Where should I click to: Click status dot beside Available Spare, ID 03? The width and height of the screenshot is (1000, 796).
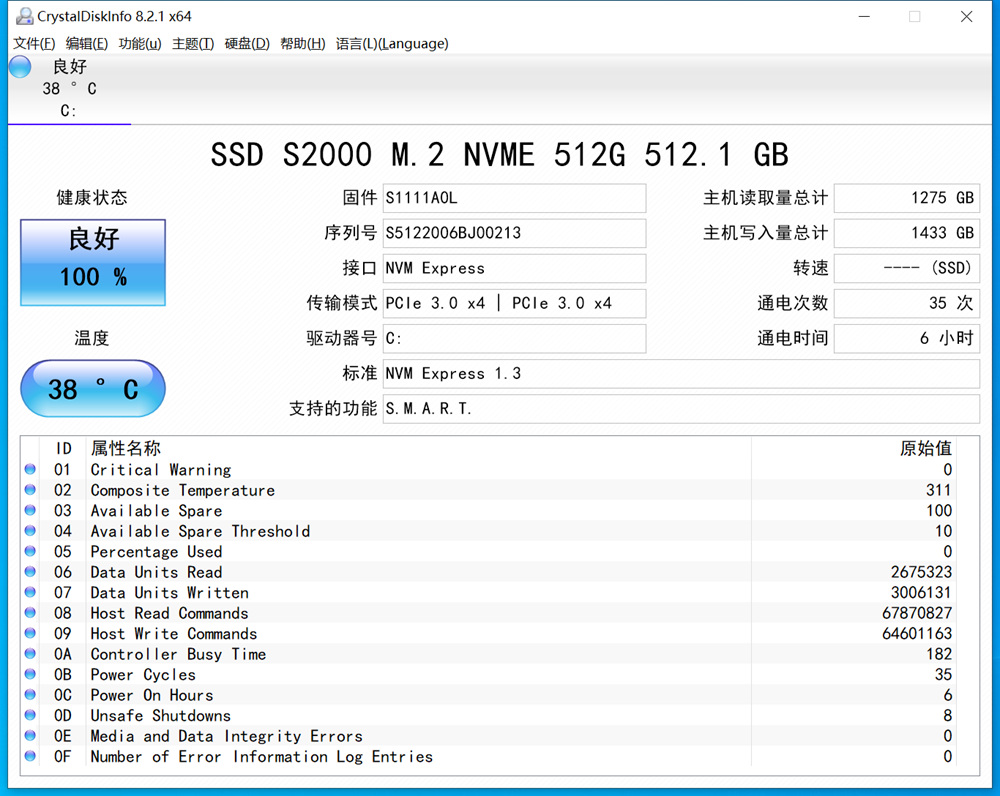30,510
